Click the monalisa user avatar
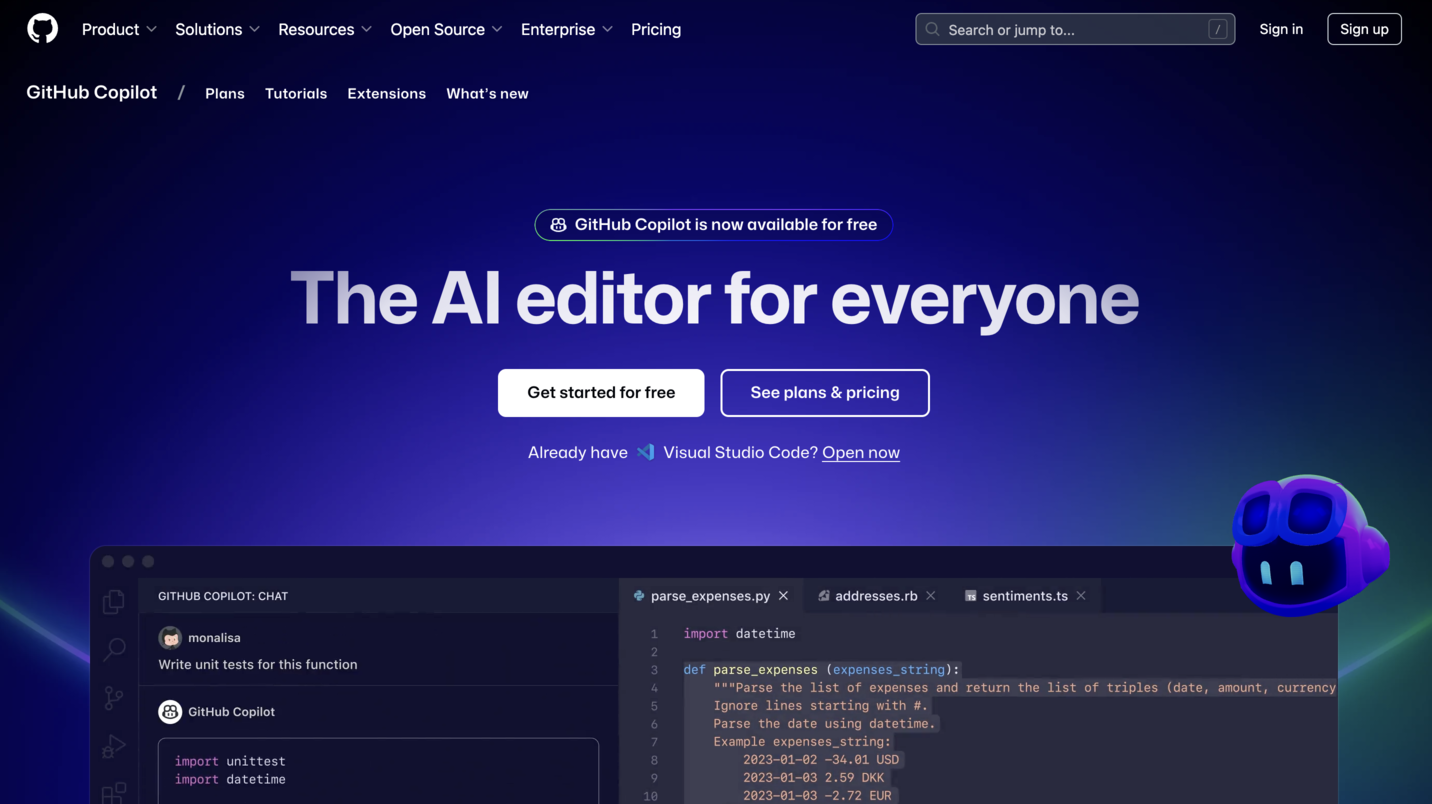This screenshot has width=1432, height=804. point(170,638)
